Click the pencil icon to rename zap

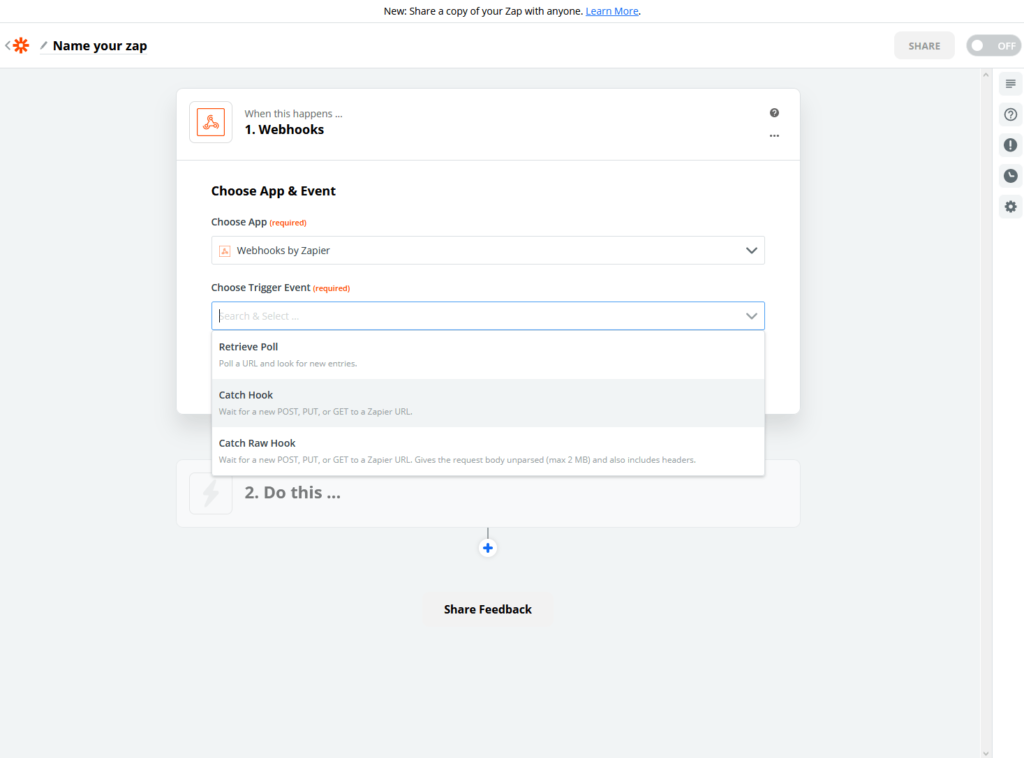tap(44, 46)
